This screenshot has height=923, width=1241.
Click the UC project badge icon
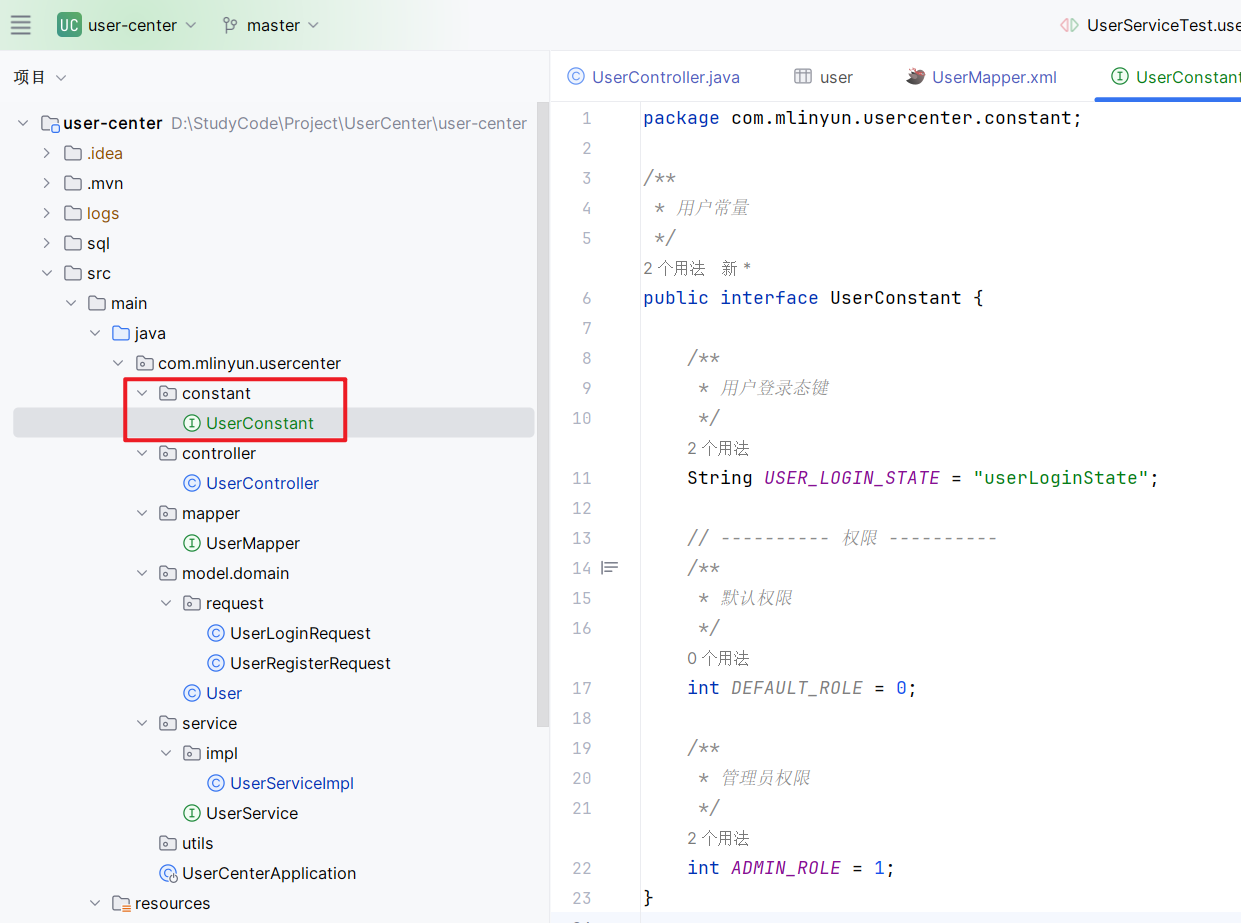point(69,25)
